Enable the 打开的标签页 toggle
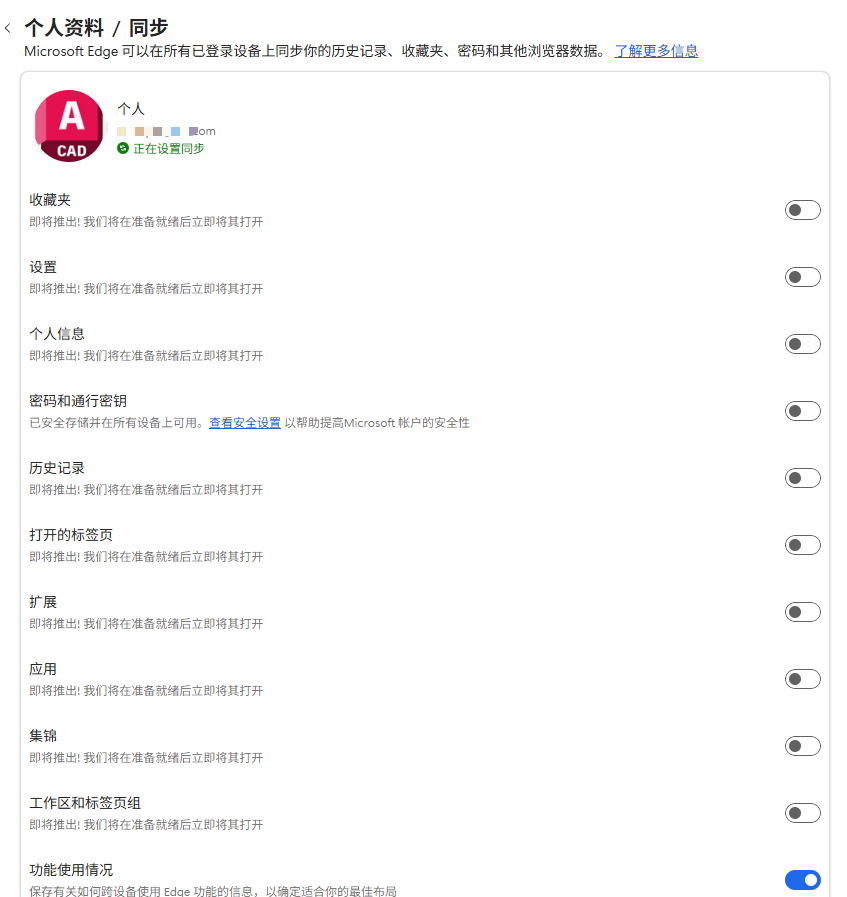The width and height of the screenshot is (847, 897). pyautogui.click(x=802, y=544)
